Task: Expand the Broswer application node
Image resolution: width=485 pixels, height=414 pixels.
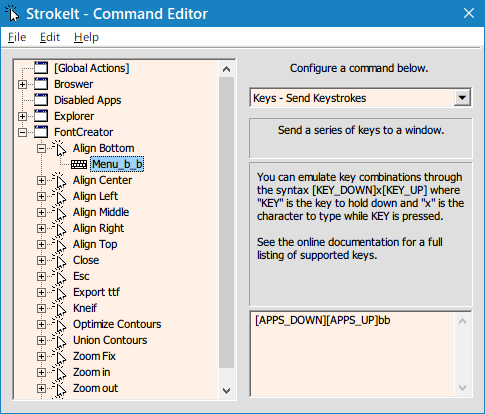Action: point(22,84)
